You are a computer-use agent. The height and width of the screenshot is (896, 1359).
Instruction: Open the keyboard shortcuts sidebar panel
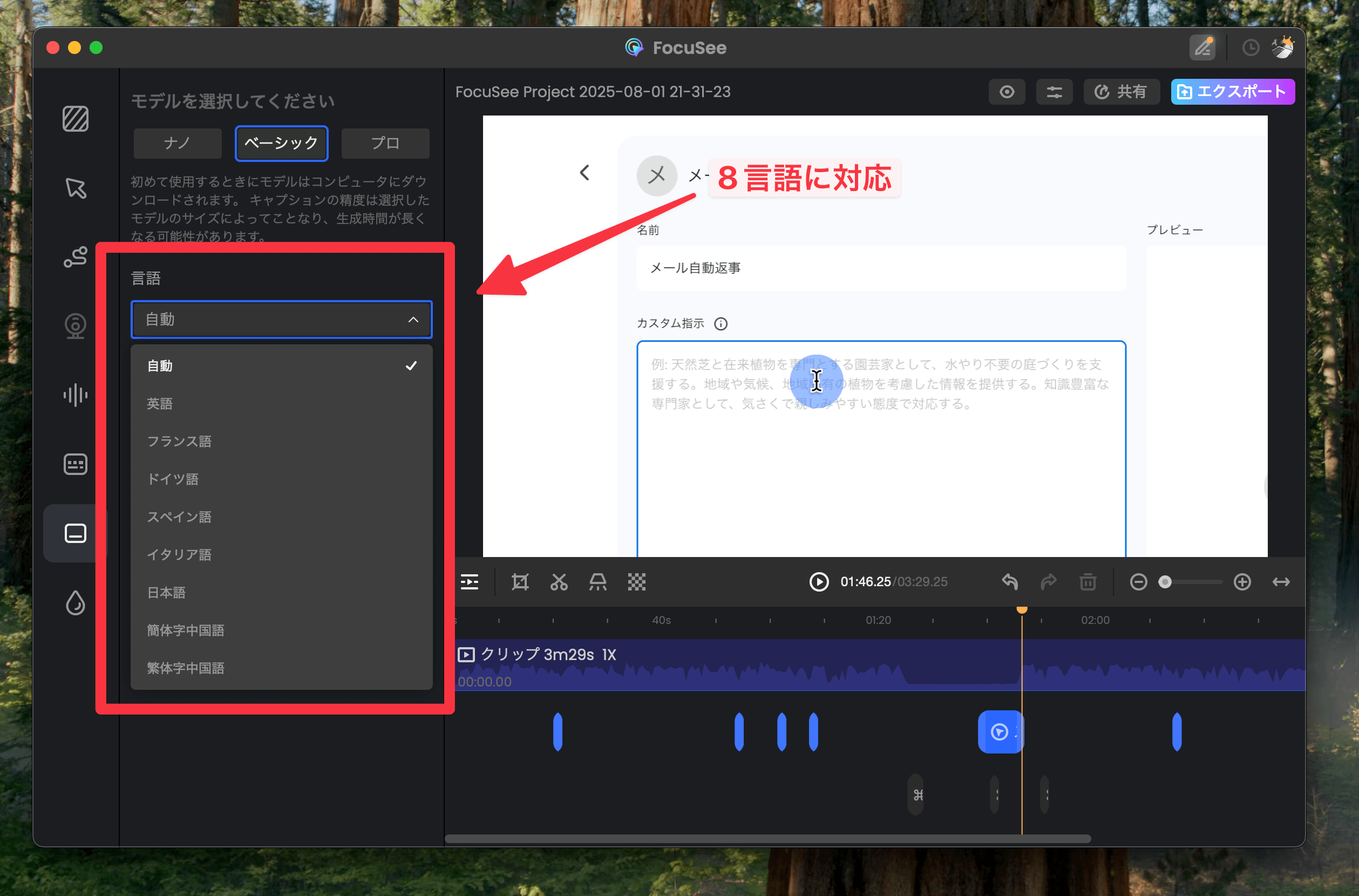tap(76, 464)
